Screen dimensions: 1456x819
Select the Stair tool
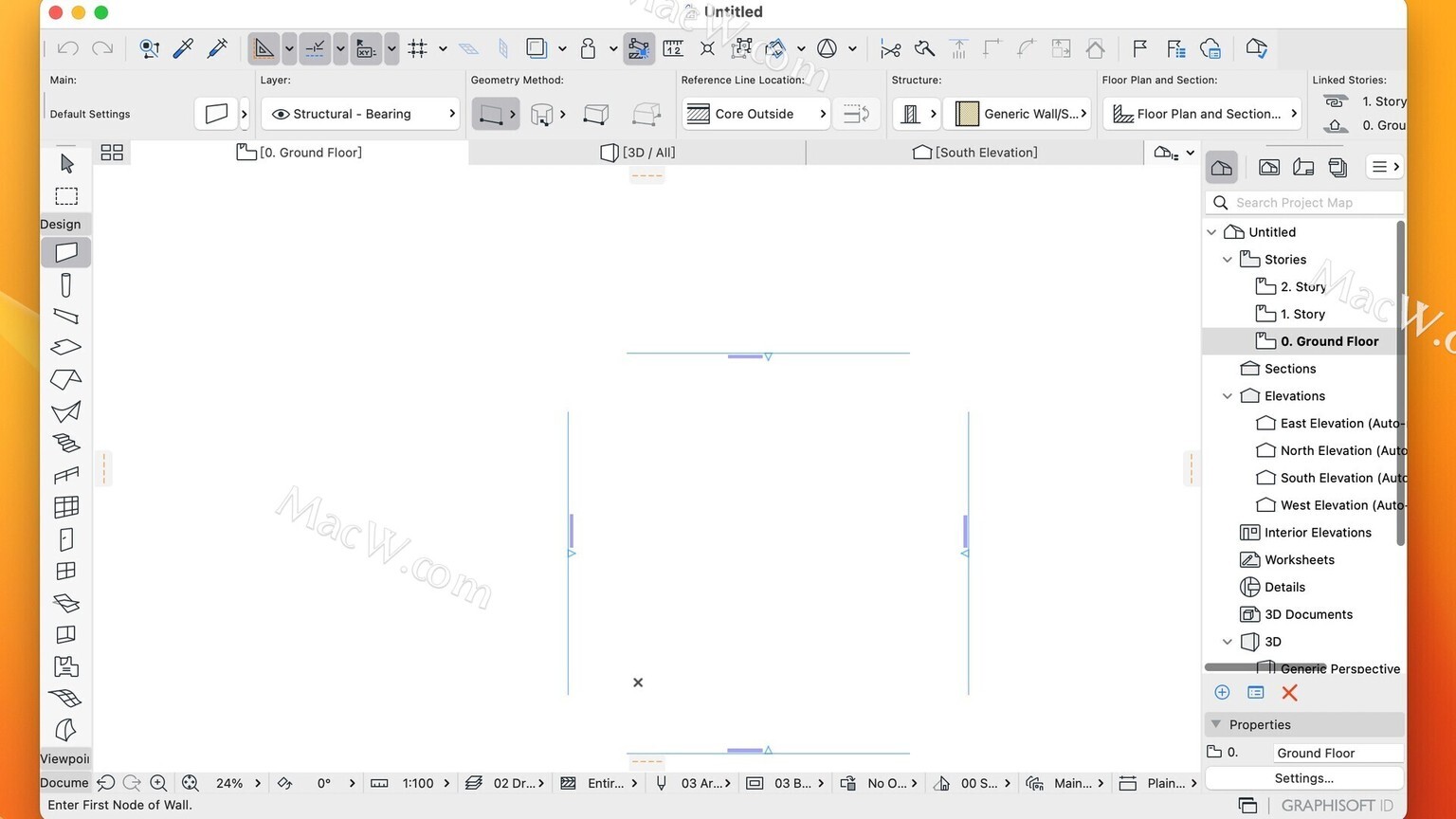[x=66, y=444]
